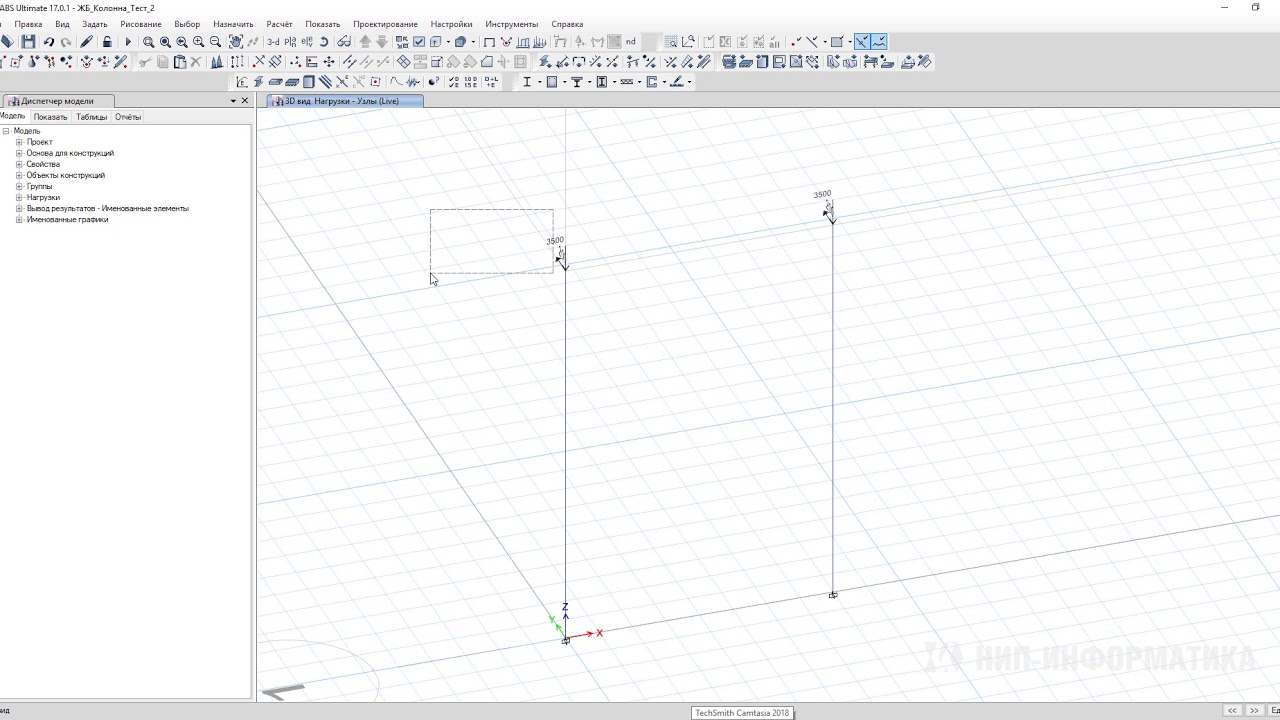Screen dimensions: 1280x720
Task: Click the four-way move arrows icon
Action: [x=328, y=62]
